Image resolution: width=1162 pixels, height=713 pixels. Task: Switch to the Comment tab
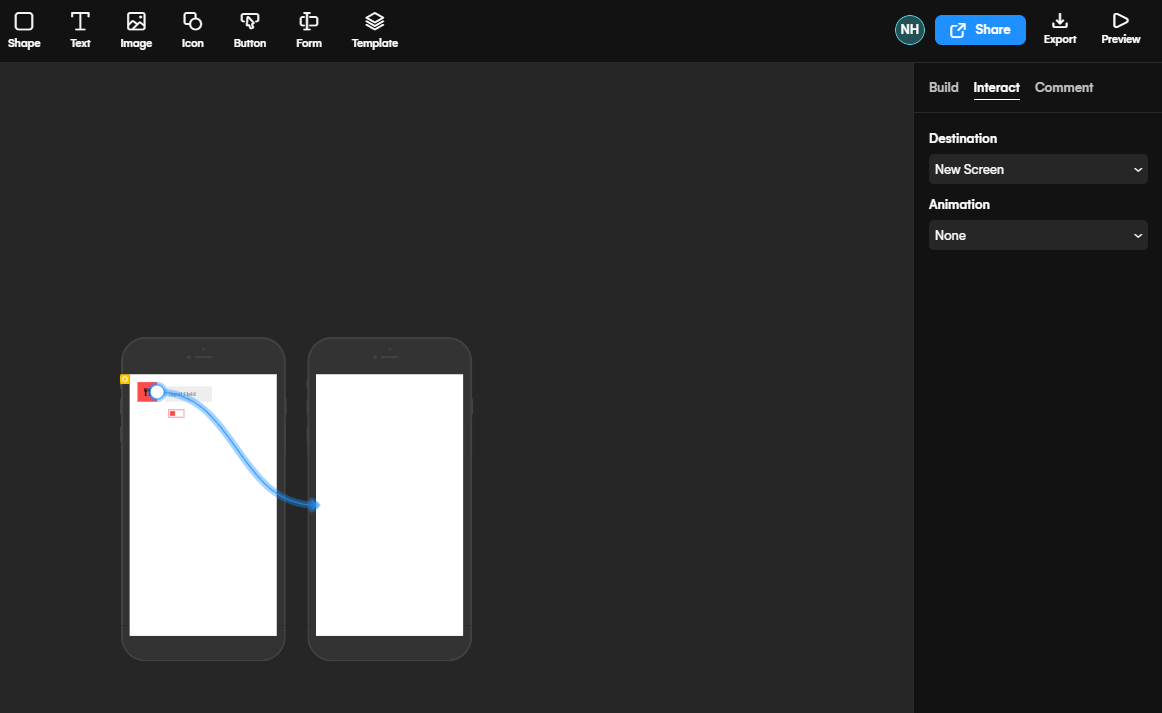click(1063, 88)
